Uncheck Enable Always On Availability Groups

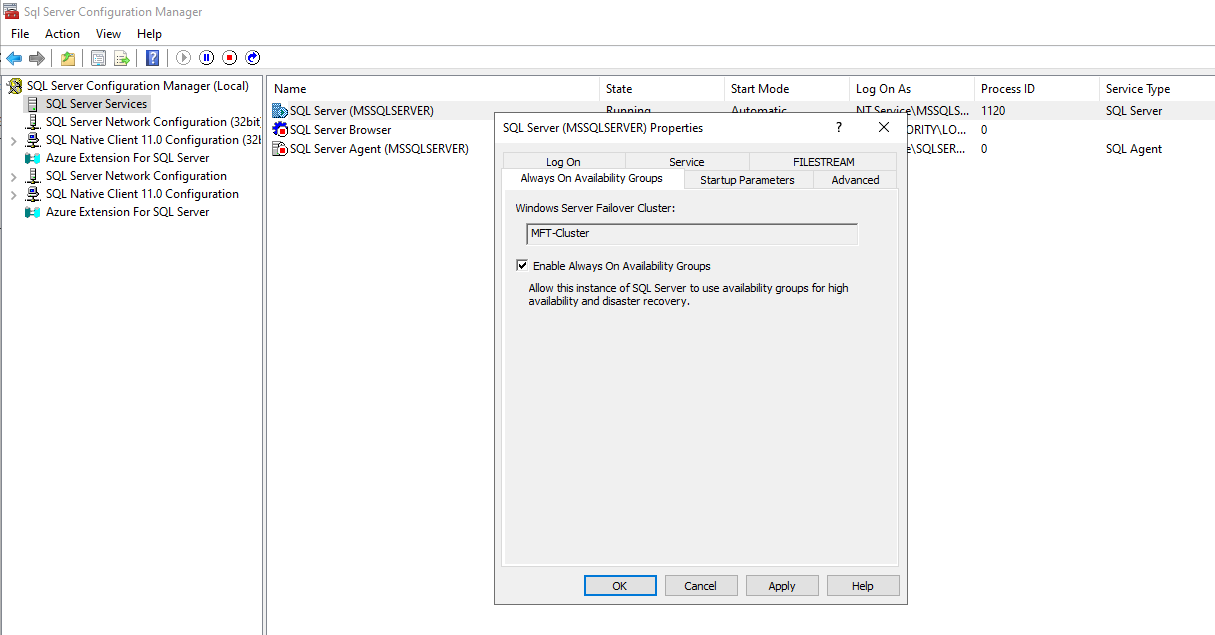(522, 266)
